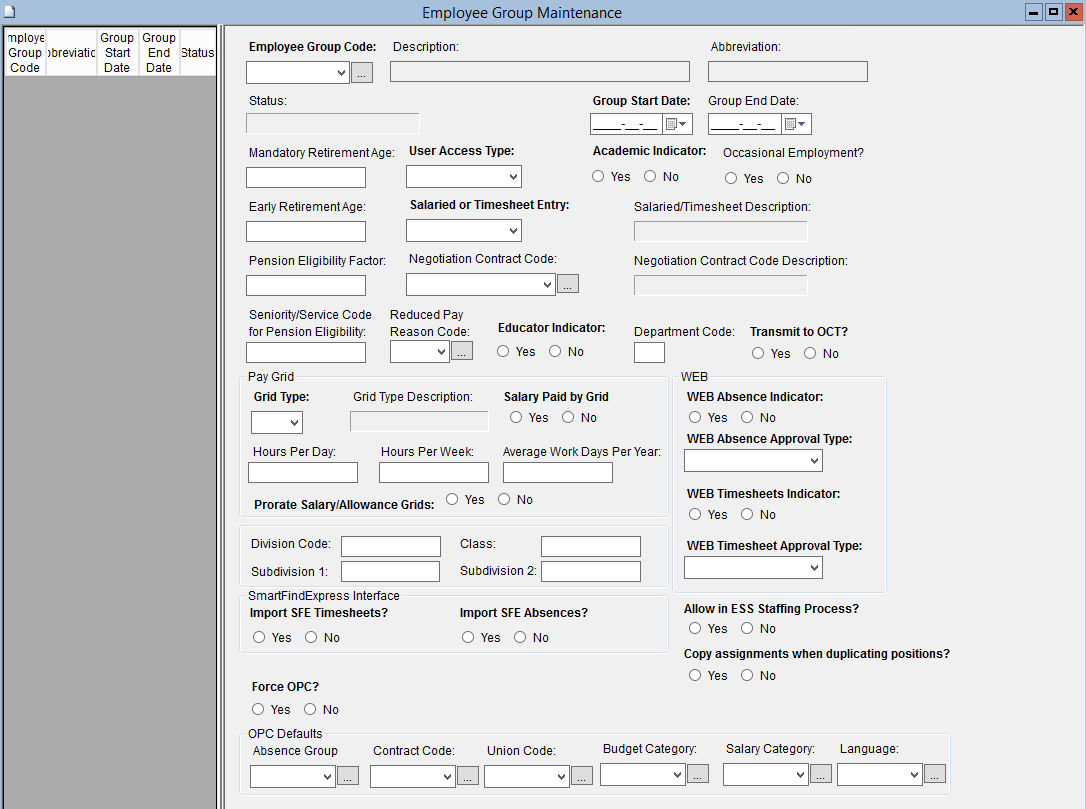Click the Mandatory Retirement Age field
Image resolution: width=1086 pixels, height=809 pixels.
306,178
